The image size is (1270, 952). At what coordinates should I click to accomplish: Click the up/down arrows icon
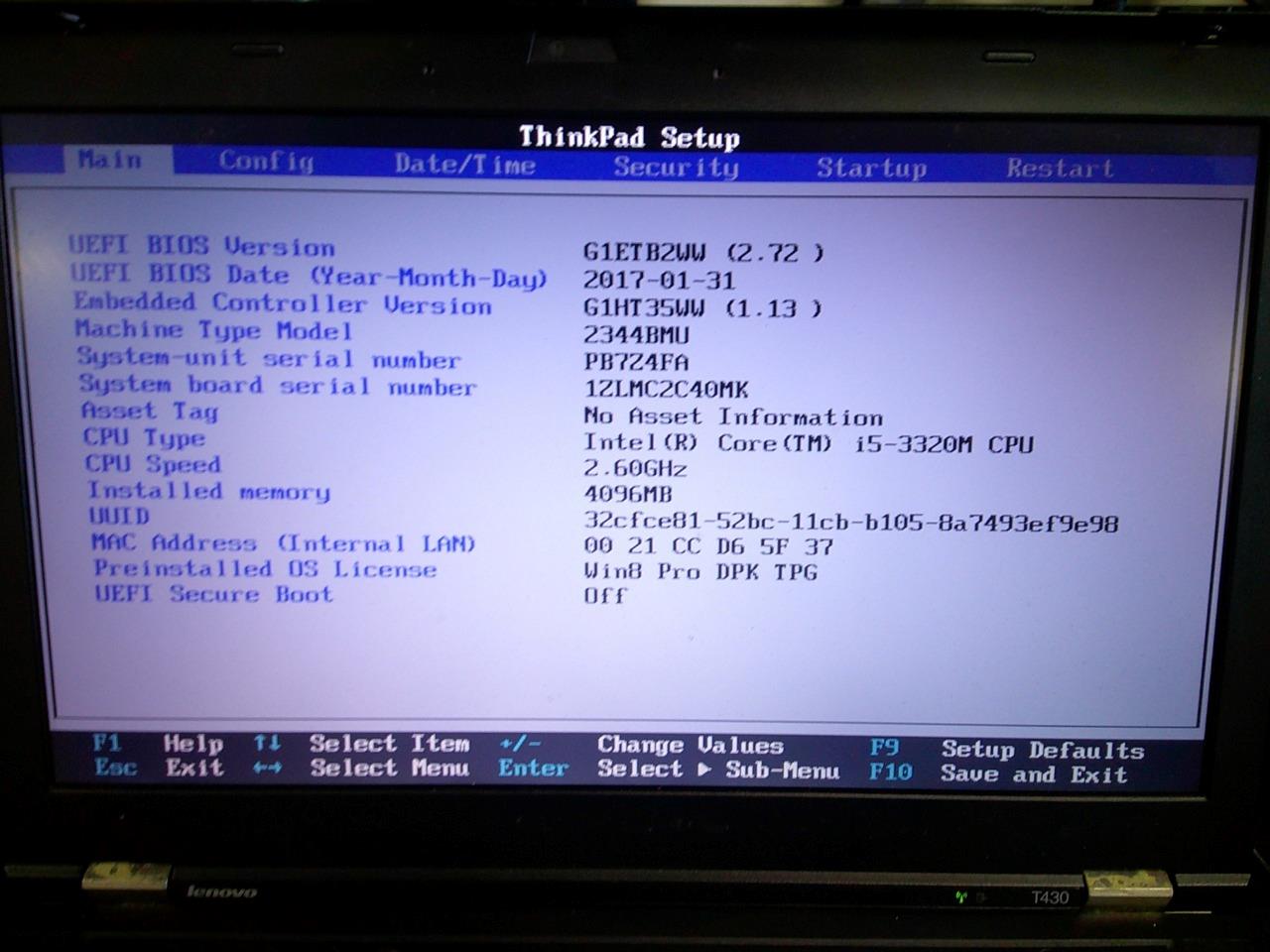[267, 743]
